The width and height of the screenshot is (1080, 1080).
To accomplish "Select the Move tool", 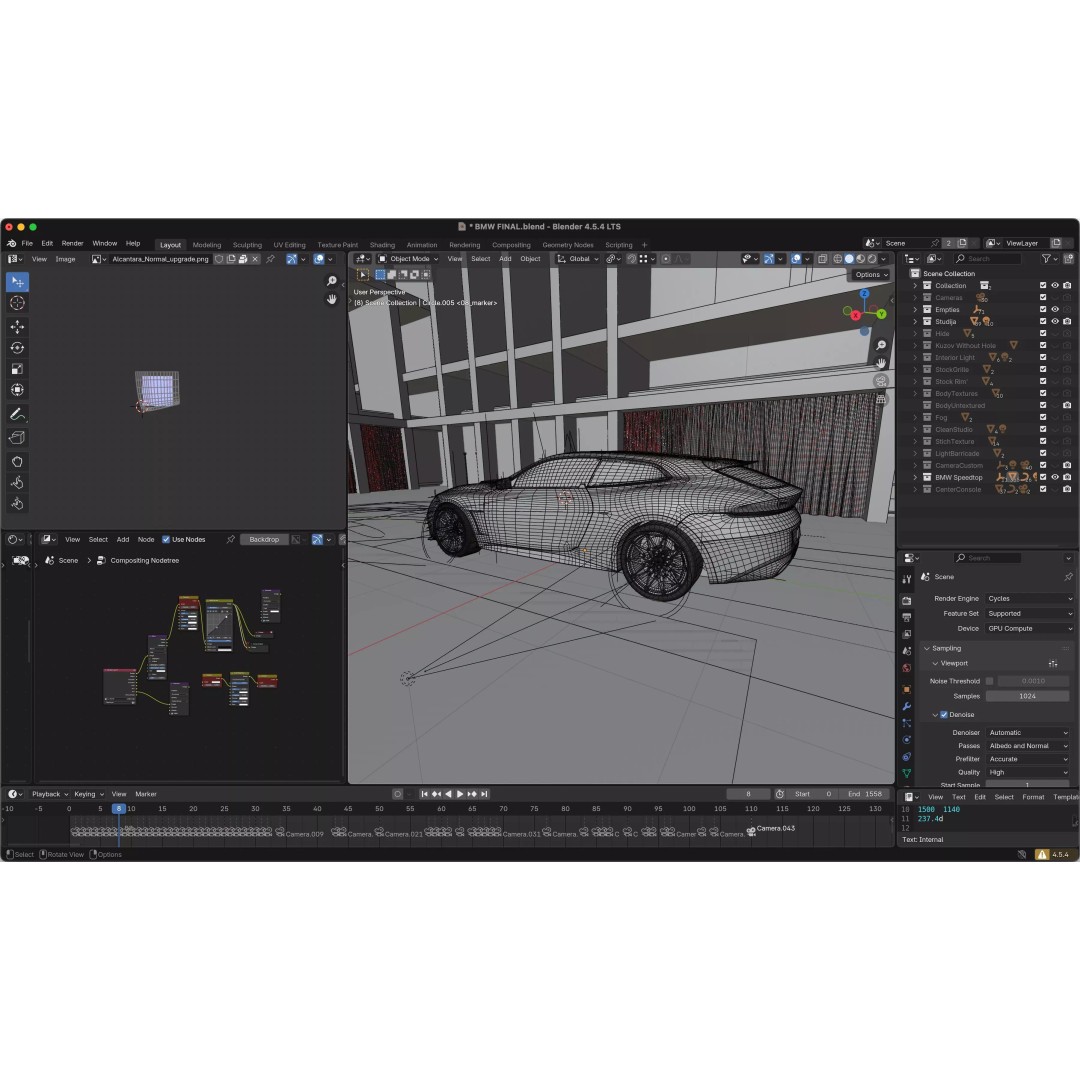I will pos(17,327).
